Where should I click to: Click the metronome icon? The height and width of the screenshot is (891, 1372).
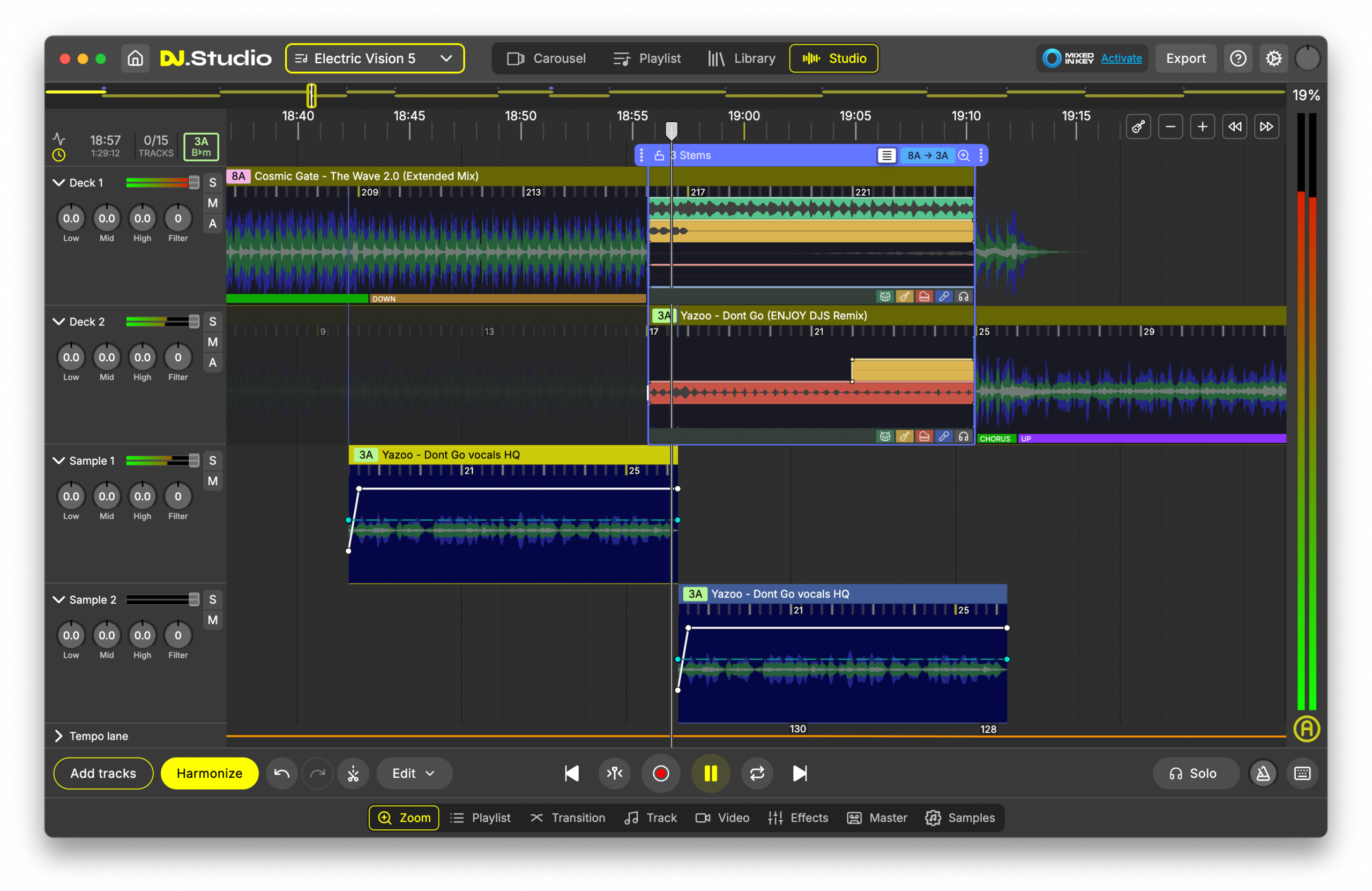tap(1263, 774)
